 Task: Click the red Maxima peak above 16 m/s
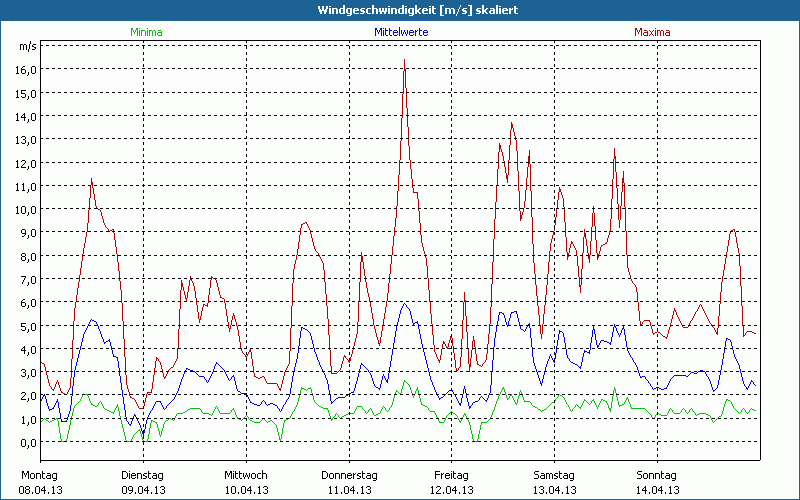[405, 60]
